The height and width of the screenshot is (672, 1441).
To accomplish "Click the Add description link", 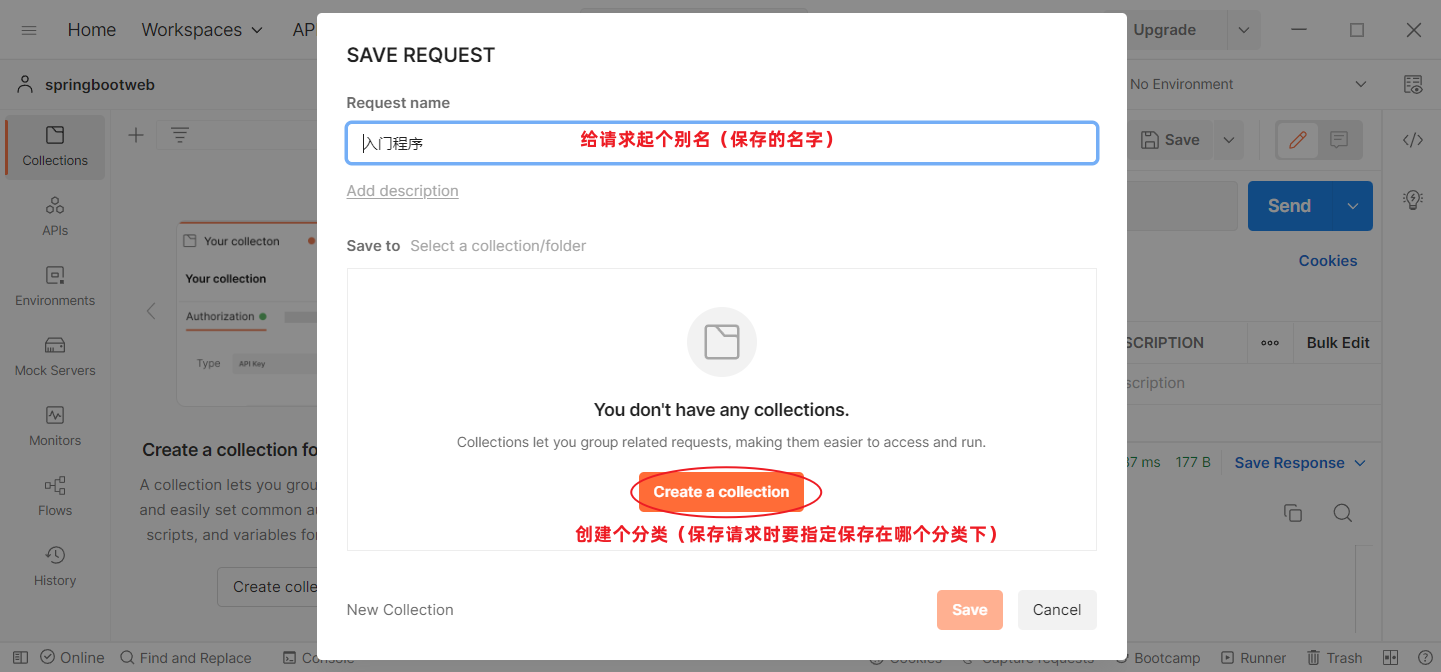I will (x=402, y=191).
